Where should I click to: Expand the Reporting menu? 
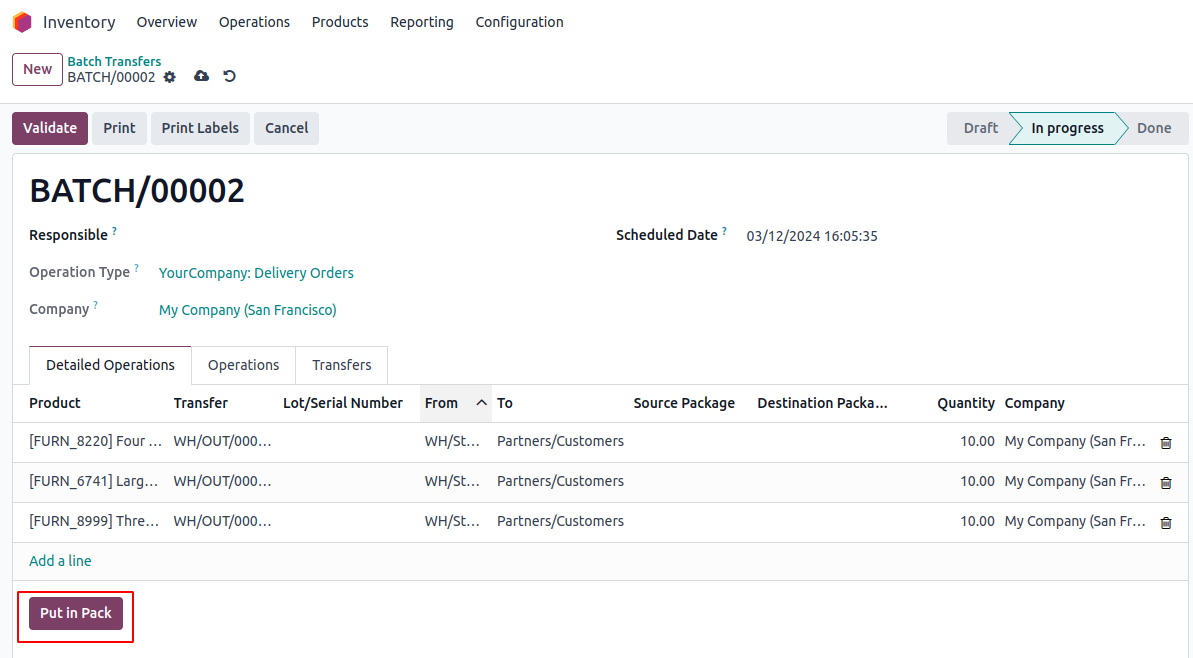[421, 22]
